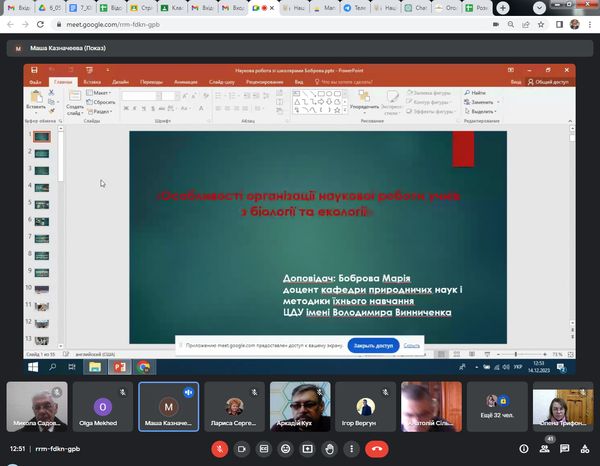Raise hand using the hand icon
The height and width of the screenshot is (466, 600).
pyautogui.click(x=330, y=449)
